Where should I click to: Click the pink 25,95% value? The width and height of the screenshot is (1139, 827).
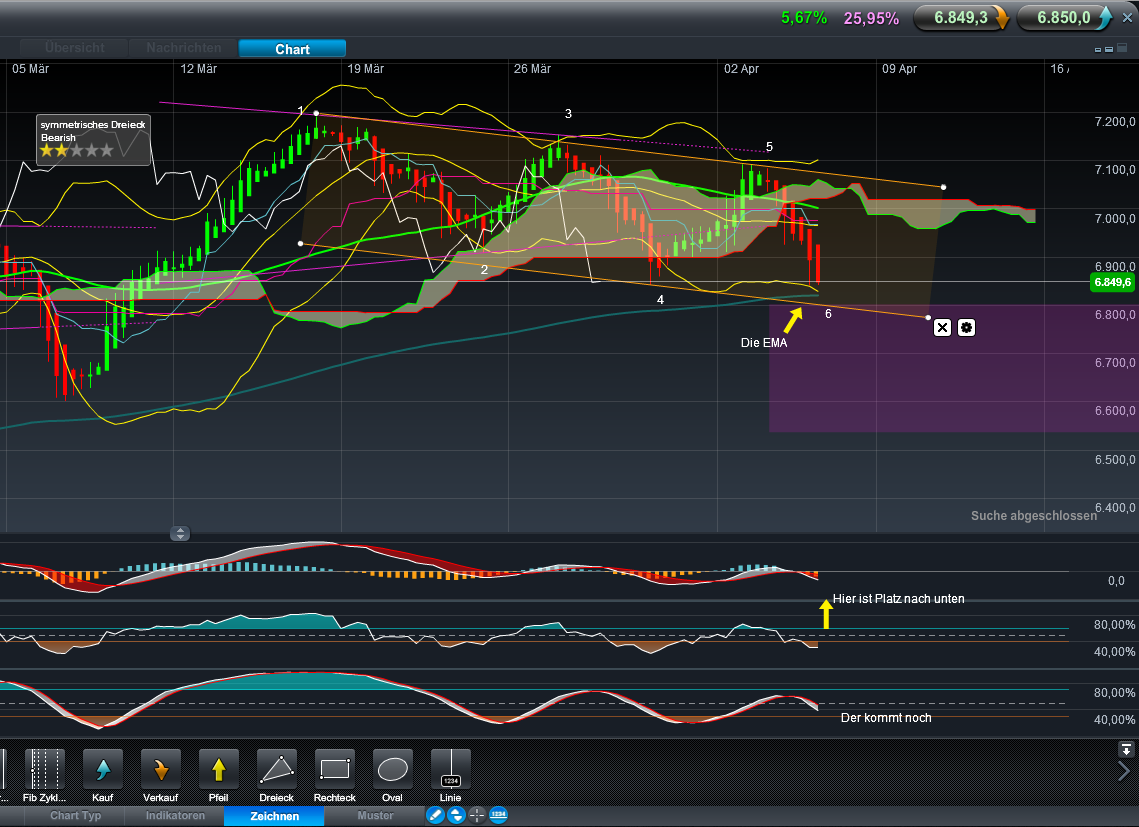click(871, 19)
